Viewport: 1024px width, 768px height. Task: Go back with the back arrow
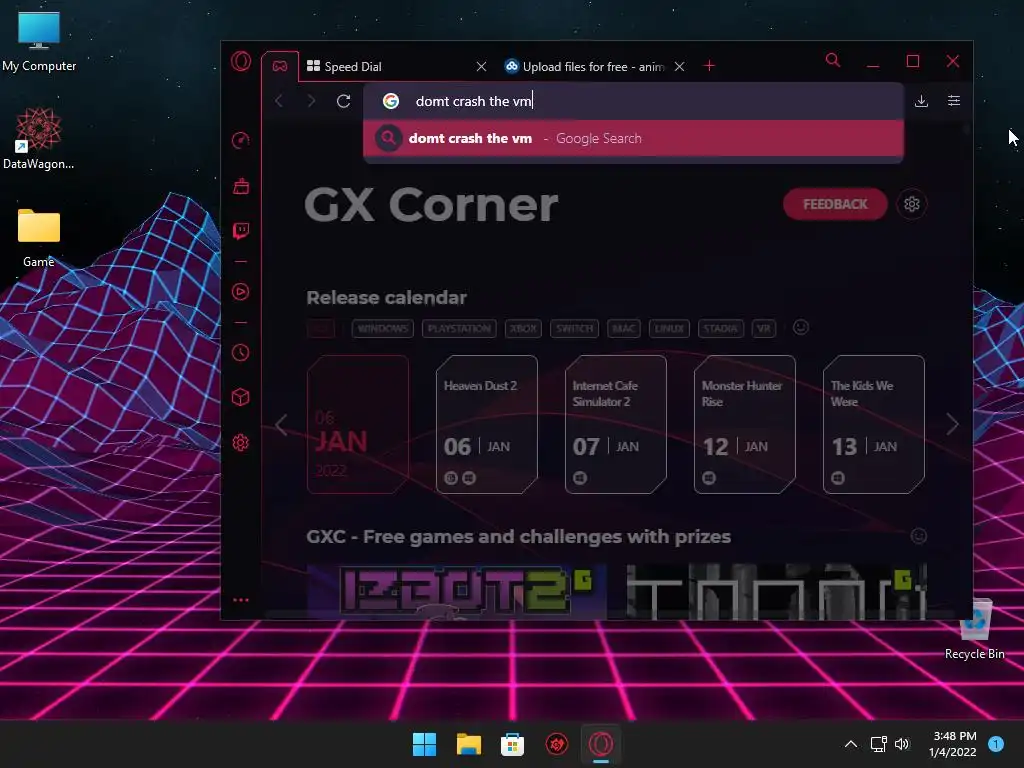(279, 101)
